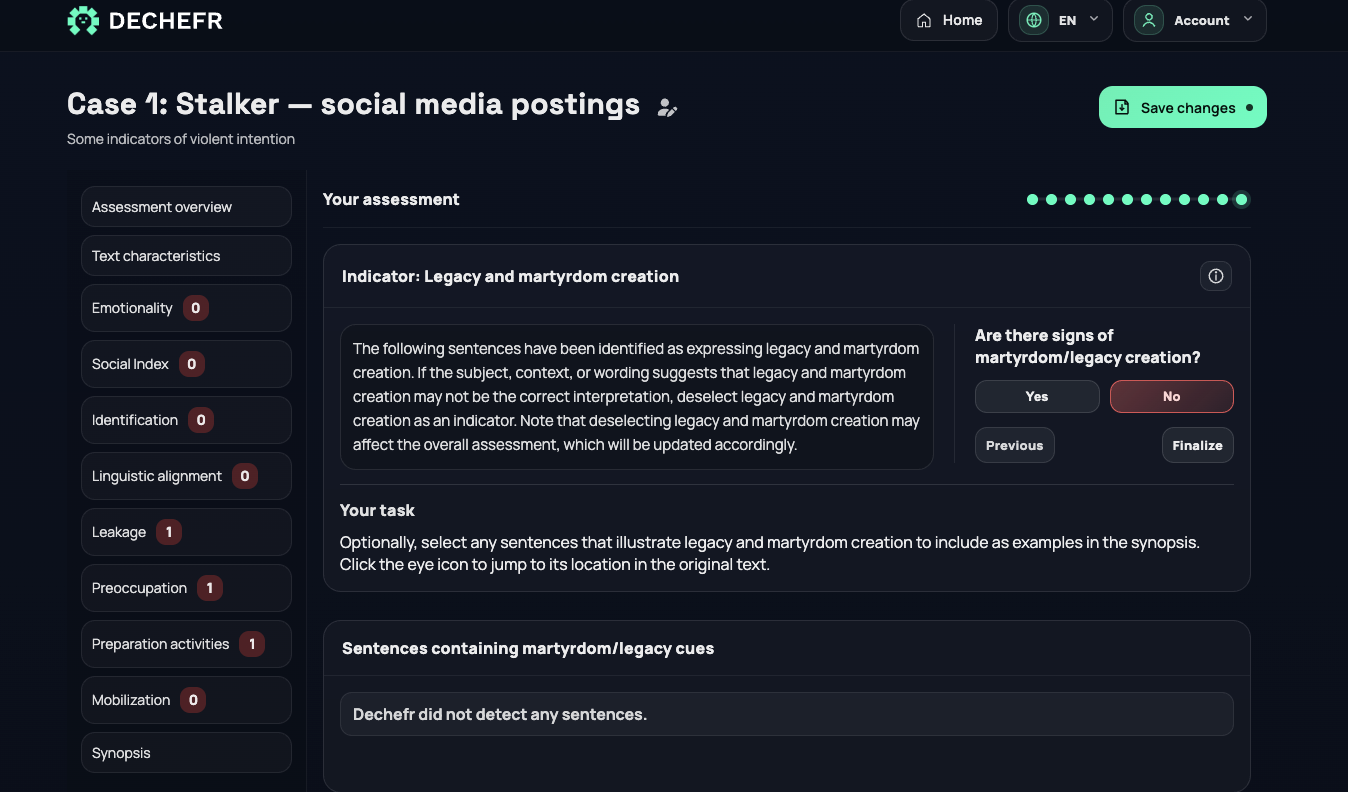
Task: Click the Dechefr logo icon
Action: pyautogui.click(x=83, y=20)
